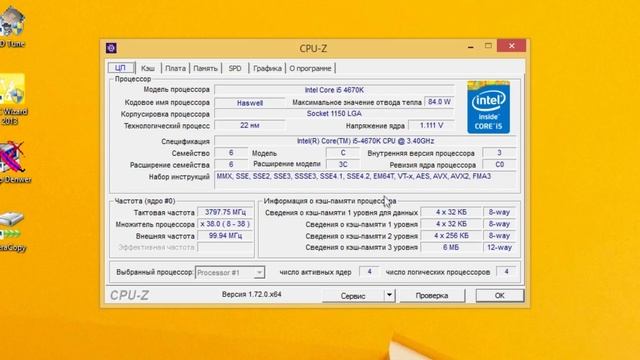640x360 pixels.
Task: Click the 22 нм technology value
Action: coord(250,125)
